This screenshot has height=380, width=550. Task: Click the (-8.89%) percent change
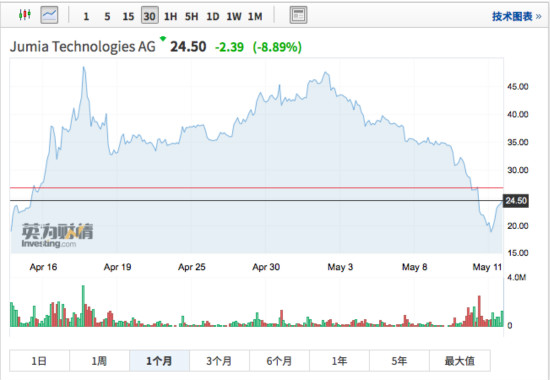(x=277, y=47)
